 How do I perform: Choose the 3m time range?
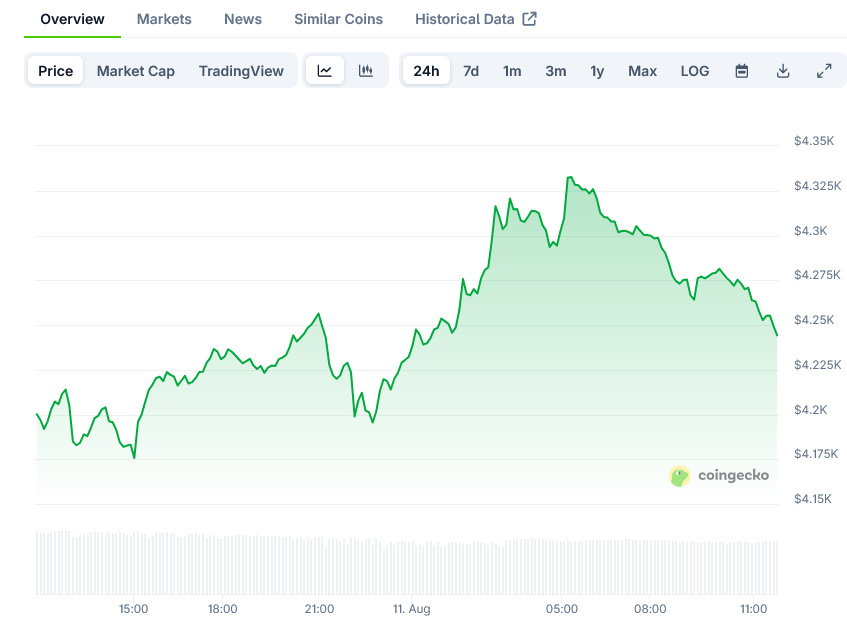[556, 71]
